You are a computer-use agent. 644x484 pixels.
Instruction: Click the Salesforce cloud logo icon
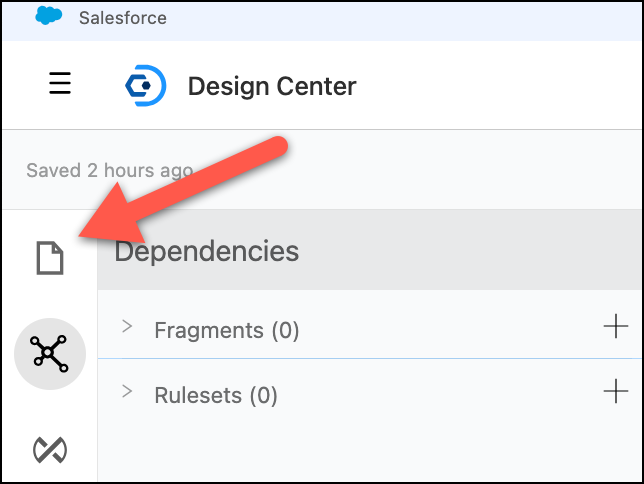coord(48,17)
